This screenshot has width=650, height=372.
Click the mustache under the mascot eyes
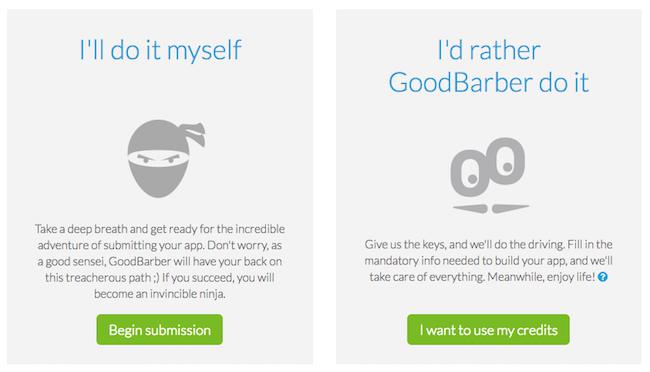(x=491, y=208)
